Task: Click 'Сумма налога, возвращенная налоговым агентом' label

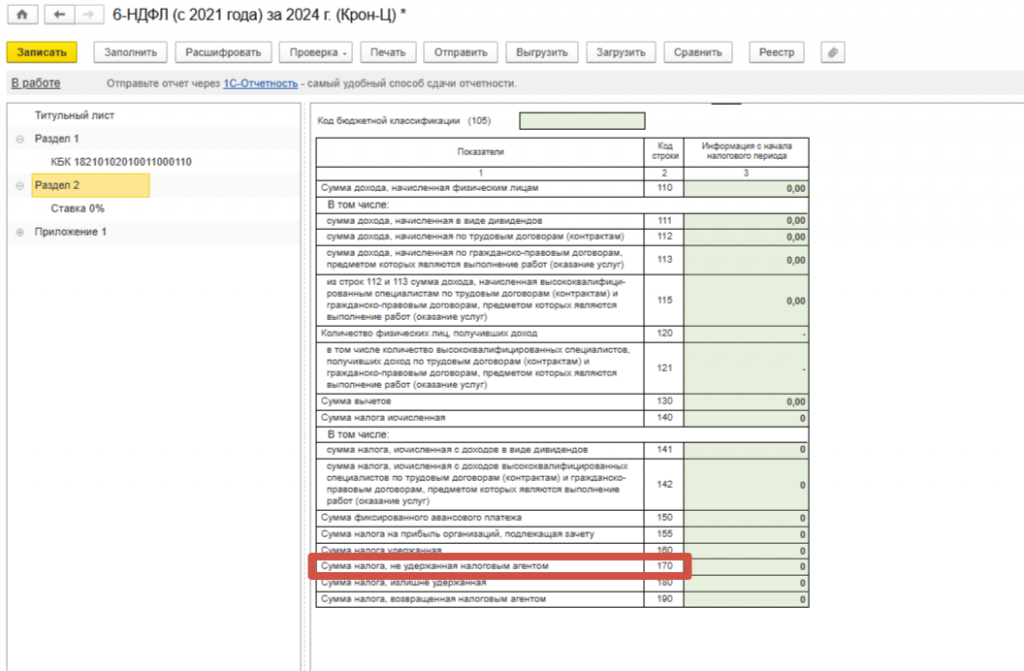Action: coord(434,598)
